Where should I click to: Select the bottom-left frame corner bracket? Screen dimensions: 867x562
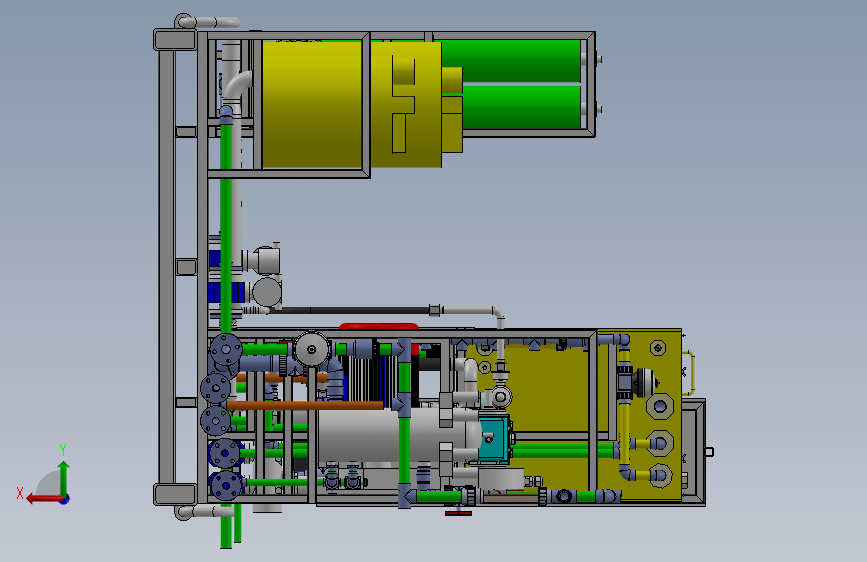(175, 494)
